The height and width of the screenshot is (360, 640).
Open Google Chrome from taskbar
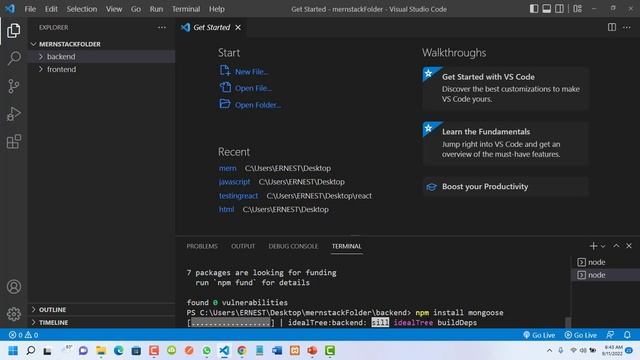242,351
